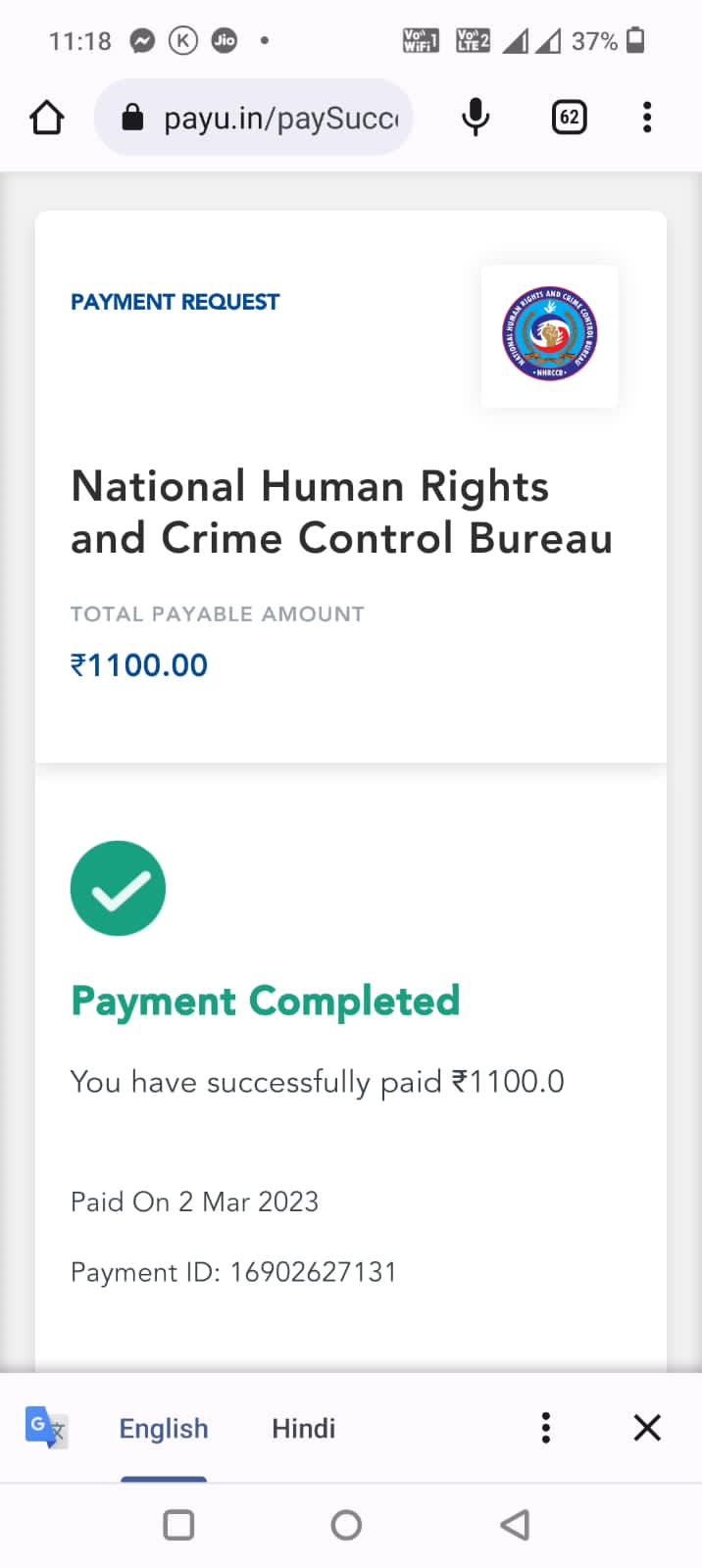Tap the browser home icon

point(46,119)
